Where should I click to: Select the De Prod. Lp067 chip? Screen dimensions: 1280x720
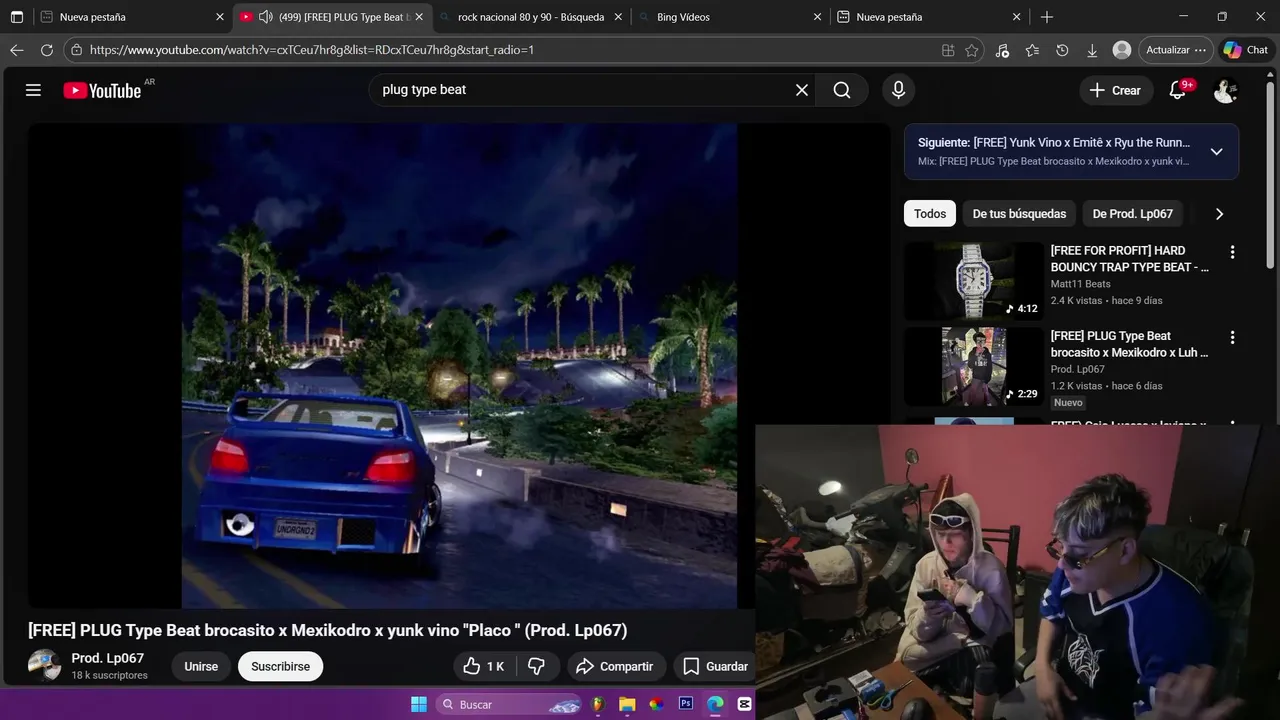tap(1132, 214)
